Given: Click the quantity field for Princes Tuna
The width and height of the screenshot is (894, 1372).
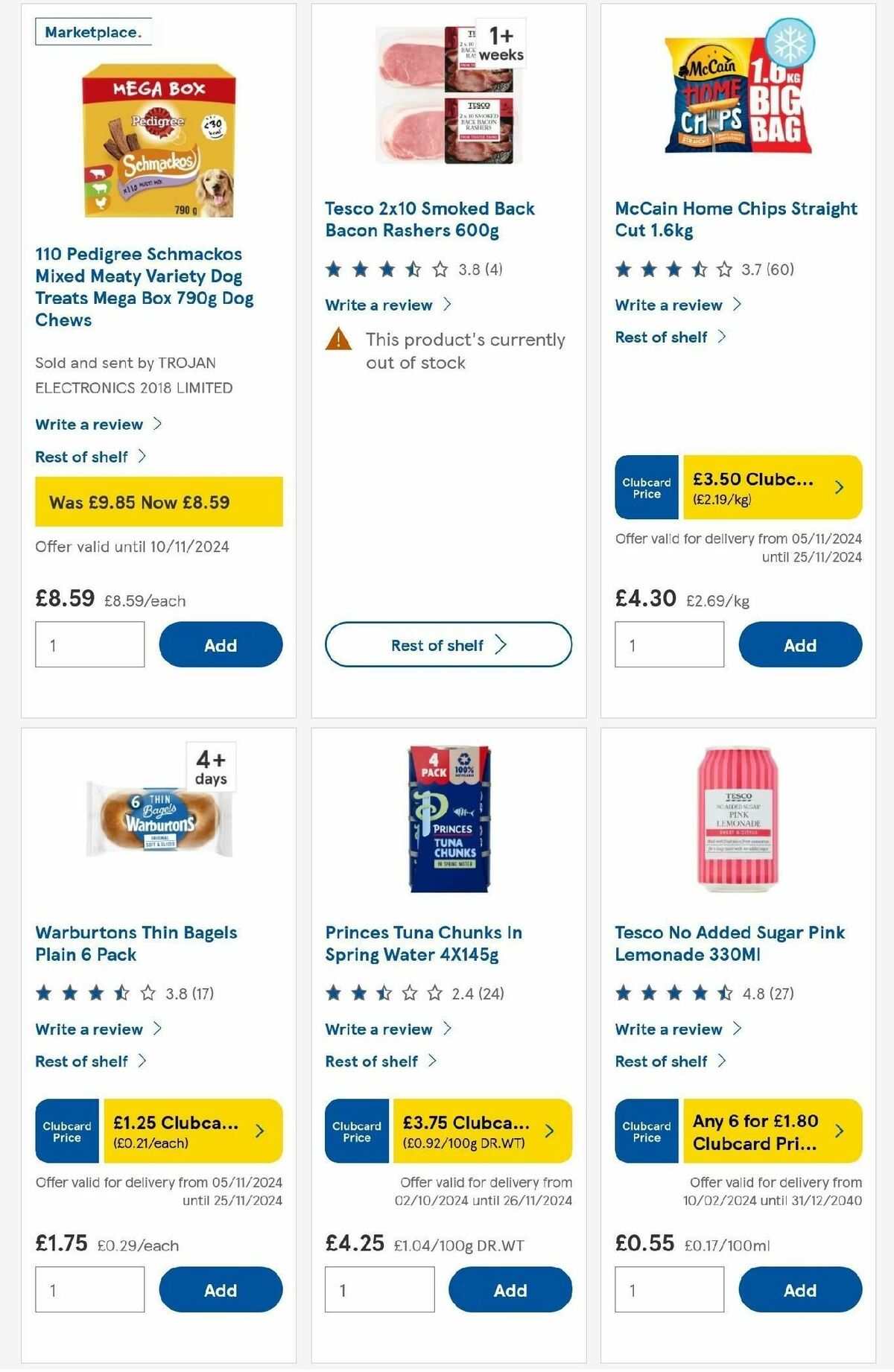Looking at the screenshot, I should point(380,1289).
